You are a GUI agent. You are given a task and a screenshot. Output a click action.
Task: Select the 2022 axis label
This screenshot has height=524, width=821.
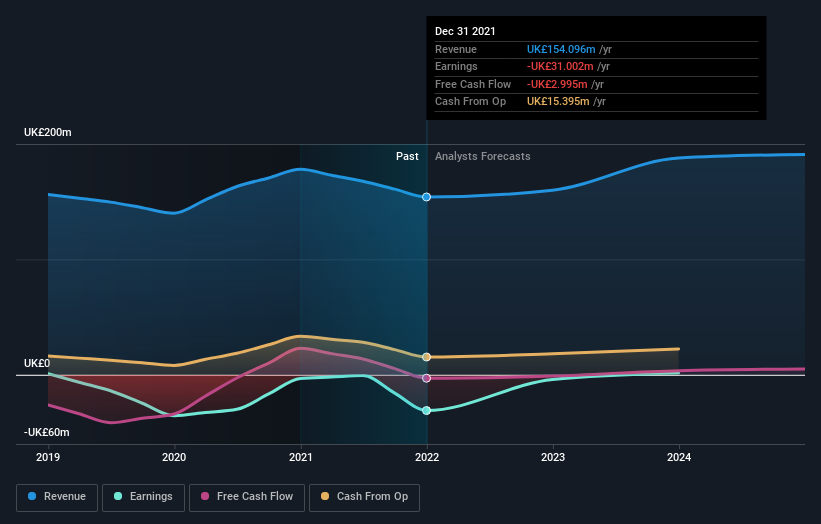[427, 457]
